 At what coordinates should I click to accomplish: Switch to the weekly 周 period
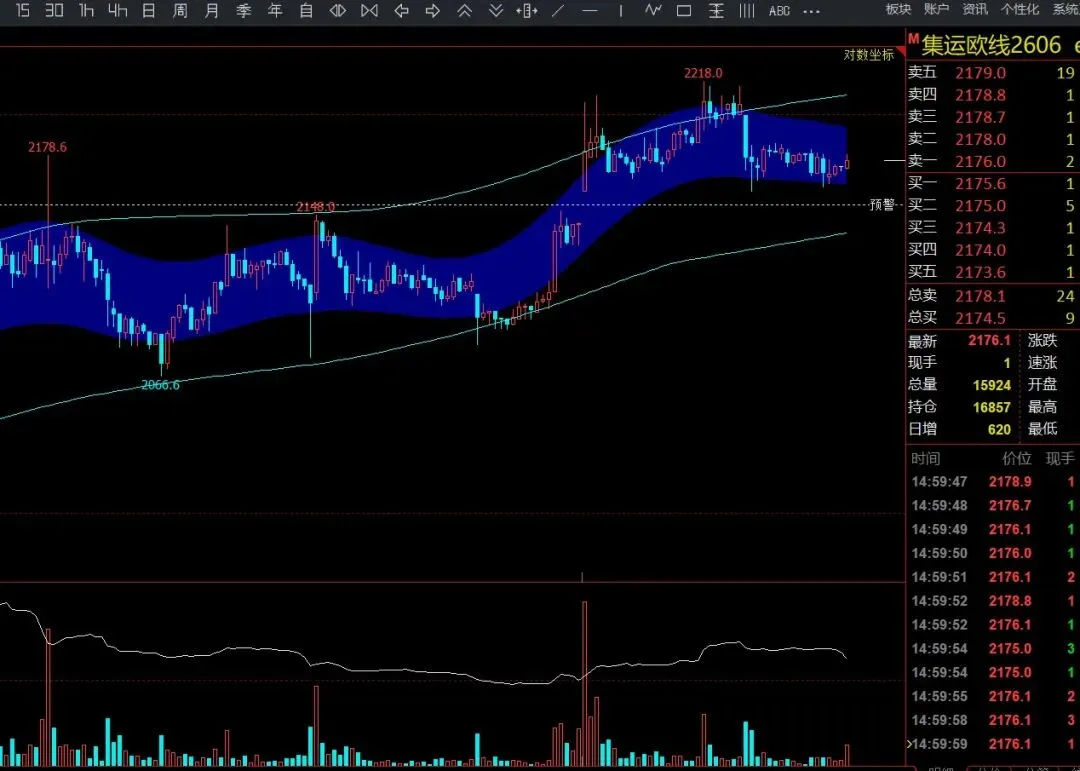[x=180, y=11]
